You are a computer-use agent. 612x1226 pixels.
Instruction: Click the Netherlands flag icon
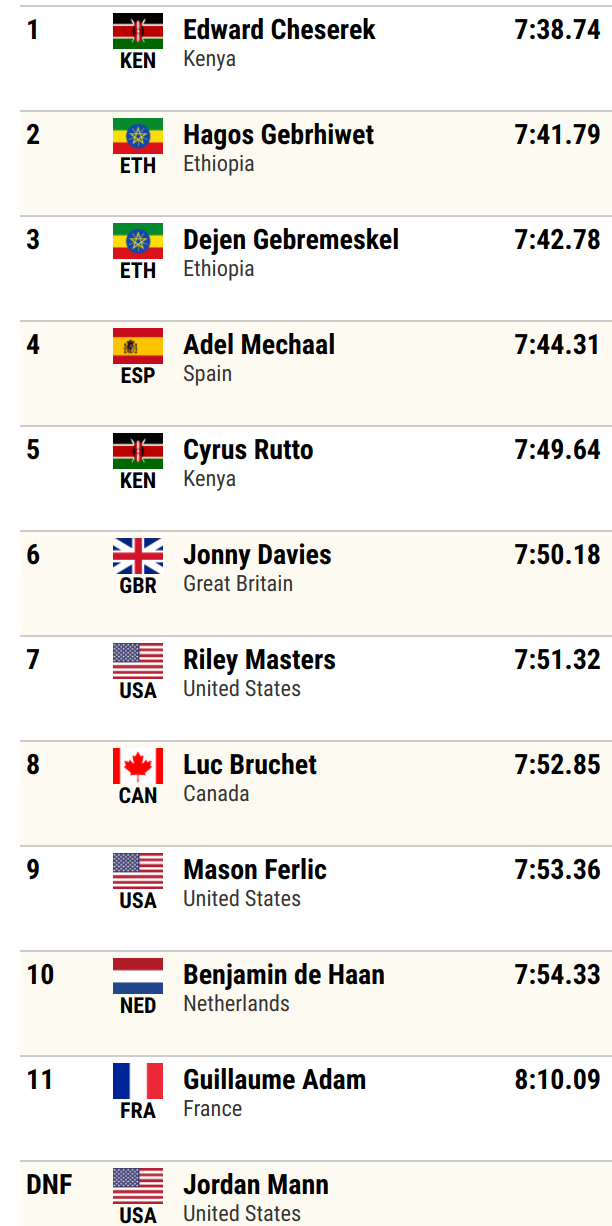tap(138, 976)
